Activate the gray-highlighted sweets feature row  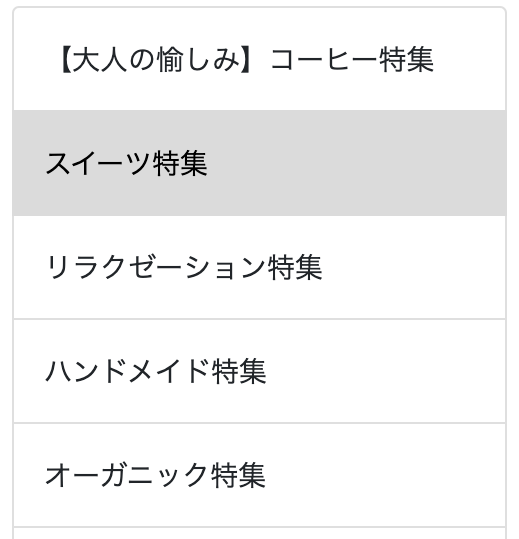coord(260,163)
